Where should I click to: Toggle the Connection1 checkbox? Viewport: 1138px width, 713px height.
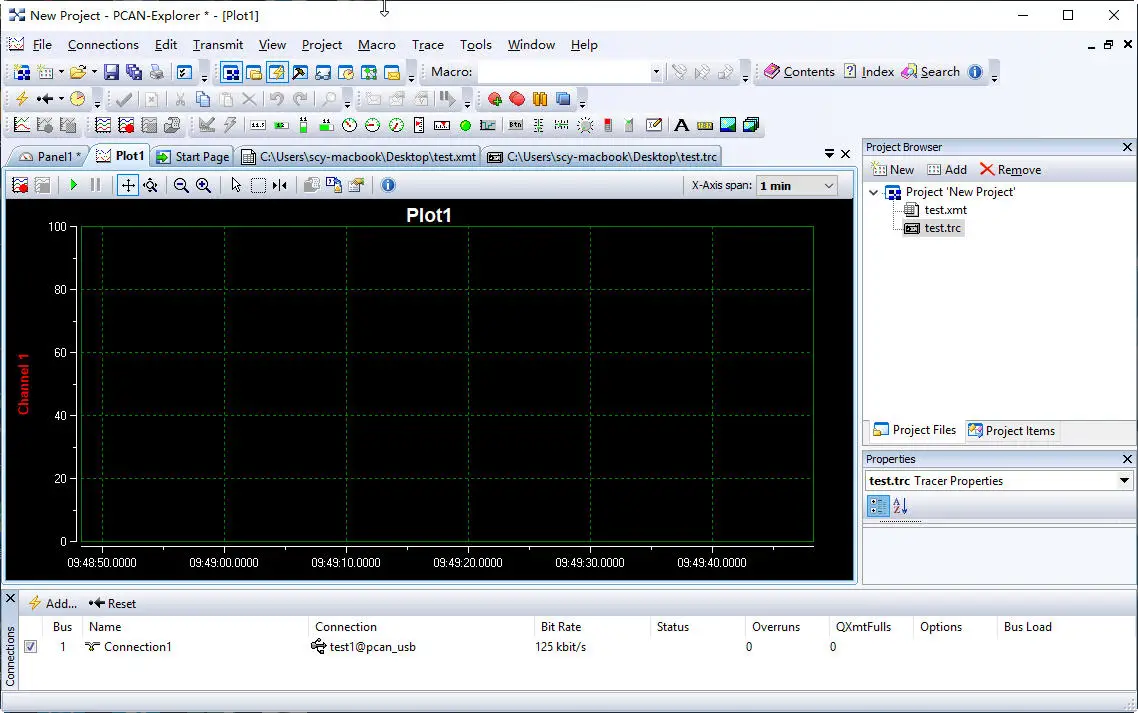pyautogui.click(x=30, y=646)
